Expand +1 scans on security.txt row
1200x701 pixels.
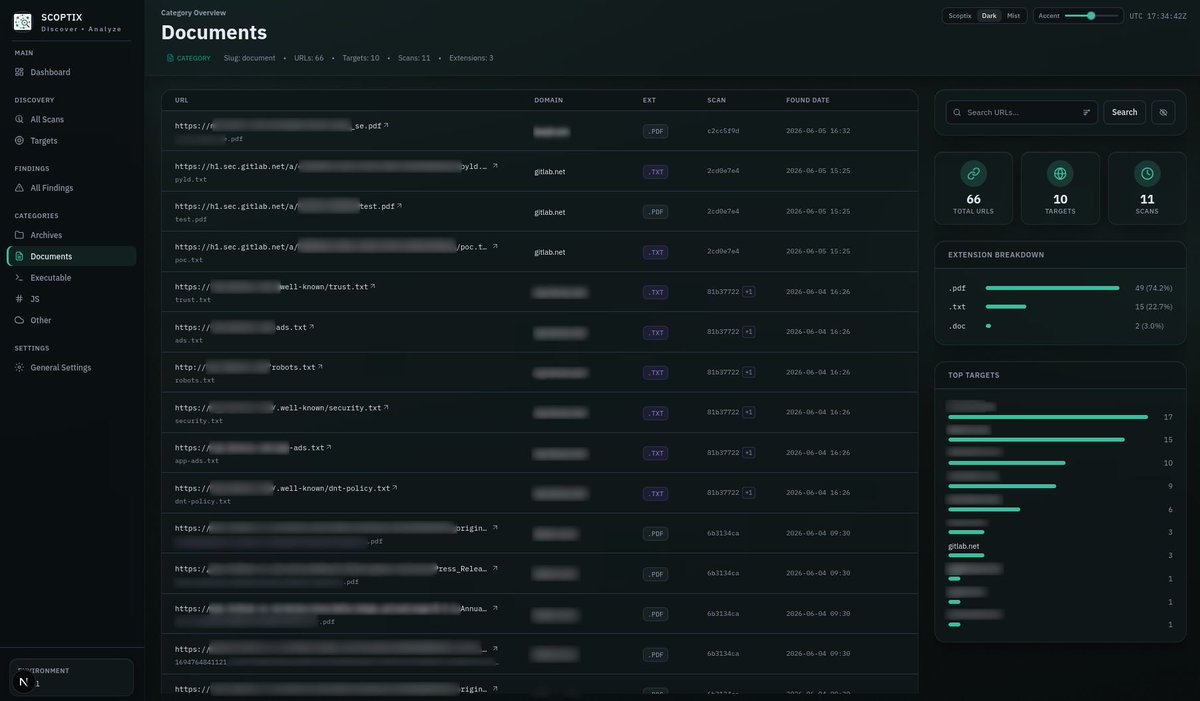click(x=749, y=412)
